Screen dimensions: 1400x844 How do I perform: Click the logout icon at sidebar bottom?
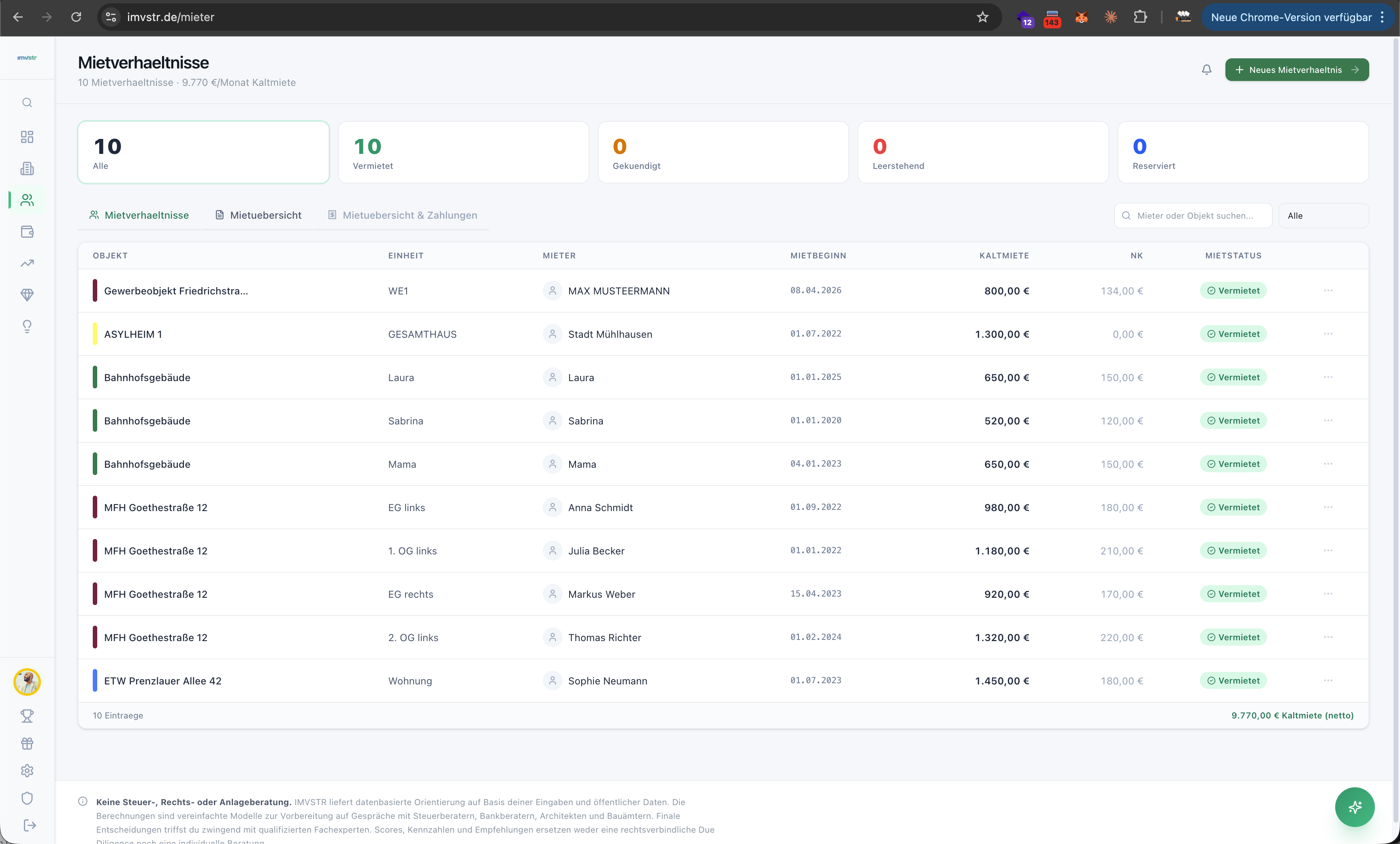[29, 825]
